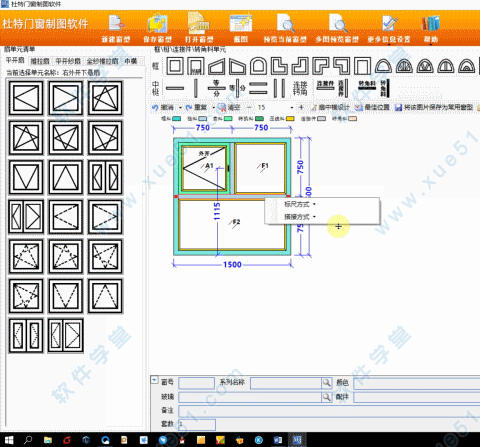The image size is (482, 447).
Task: Select the solid upward triangle sash unit
Action: pos(66,177)
